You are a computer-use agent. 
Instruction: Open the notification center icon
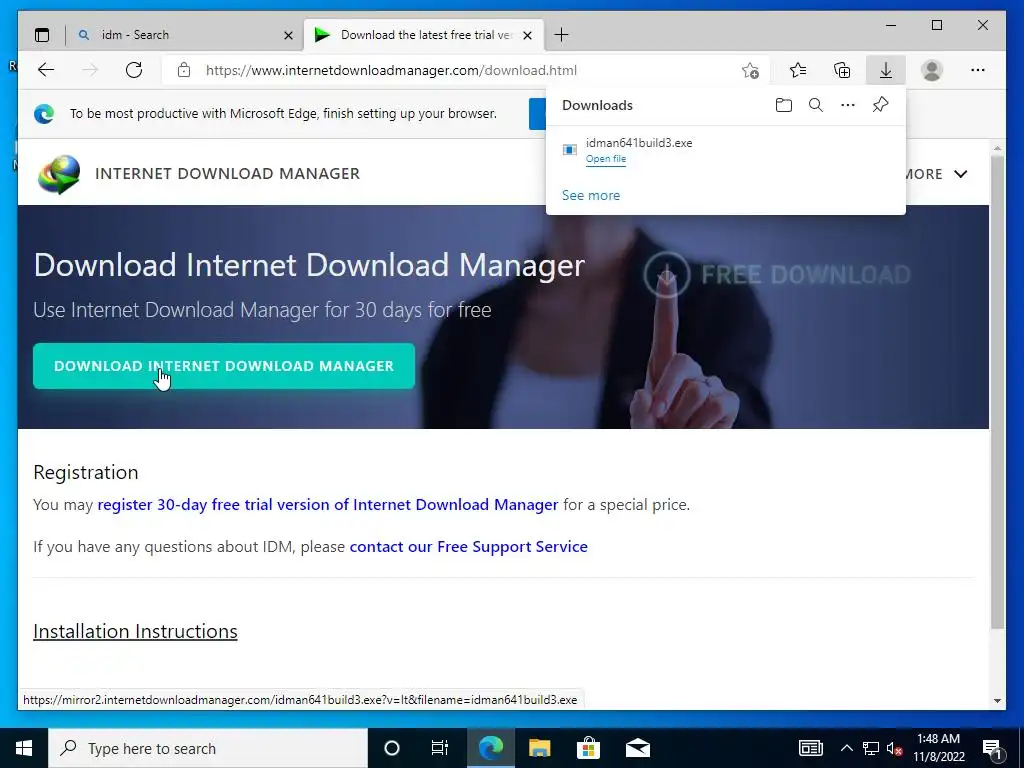tap(993, 748)
